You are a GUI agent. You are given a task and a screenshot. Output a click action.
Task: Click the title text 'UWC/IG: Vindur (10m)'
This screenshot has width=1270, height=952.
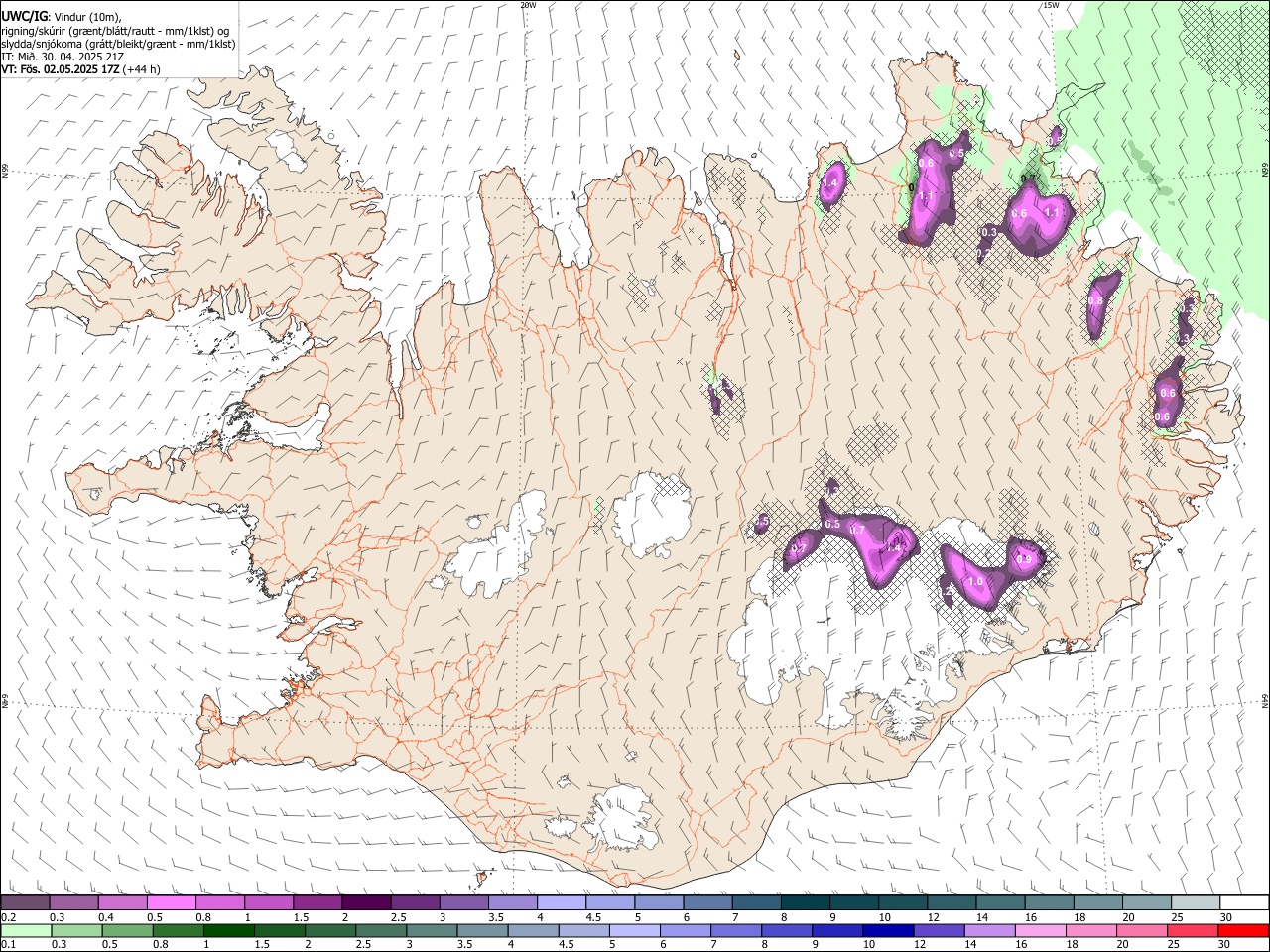click(62, 17)
